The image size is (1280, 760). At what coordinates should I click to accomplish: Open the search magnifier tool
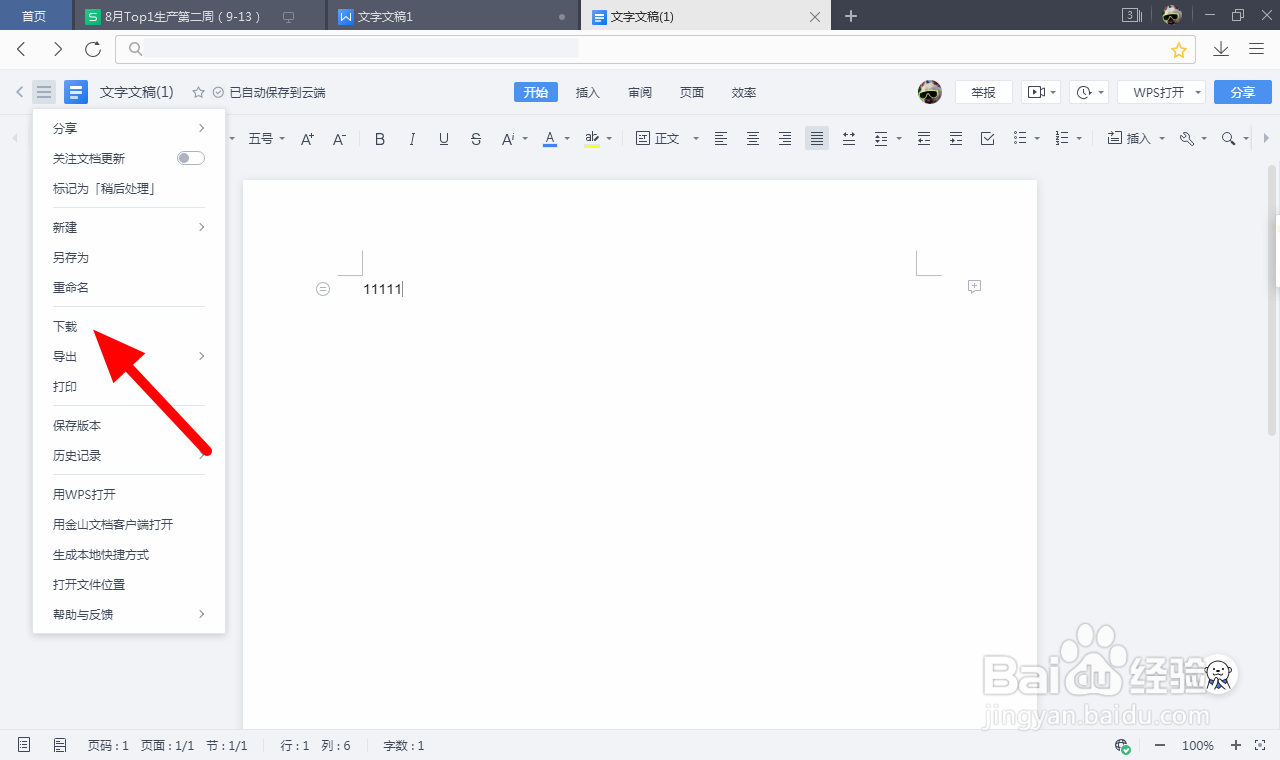1229,139
